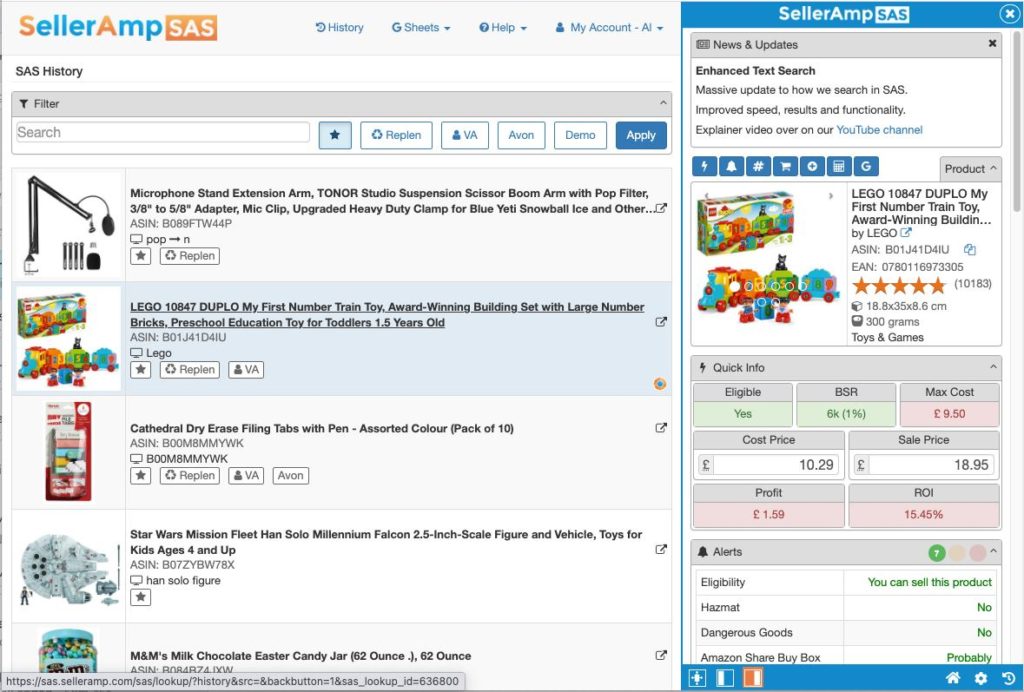This screenshot has width=1024, height=692.
Task: Show next product image with right arrow
Action: tap(831, 195)
